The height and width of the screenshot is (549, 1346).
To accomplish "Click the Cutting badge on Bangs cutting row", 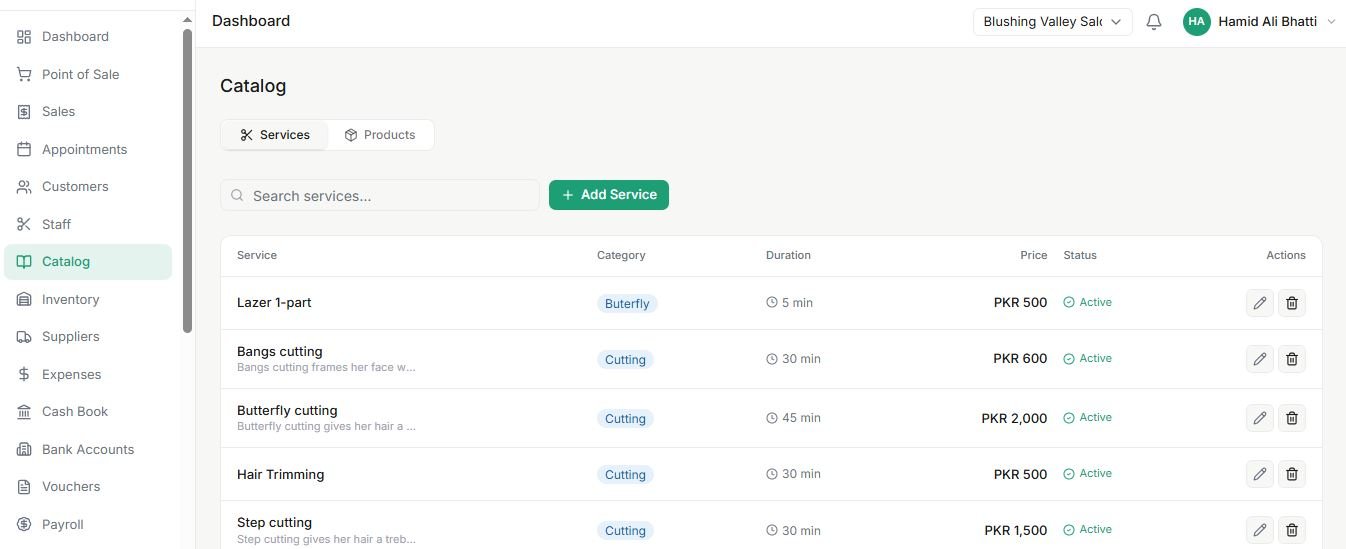I will [x=625, y=359].
